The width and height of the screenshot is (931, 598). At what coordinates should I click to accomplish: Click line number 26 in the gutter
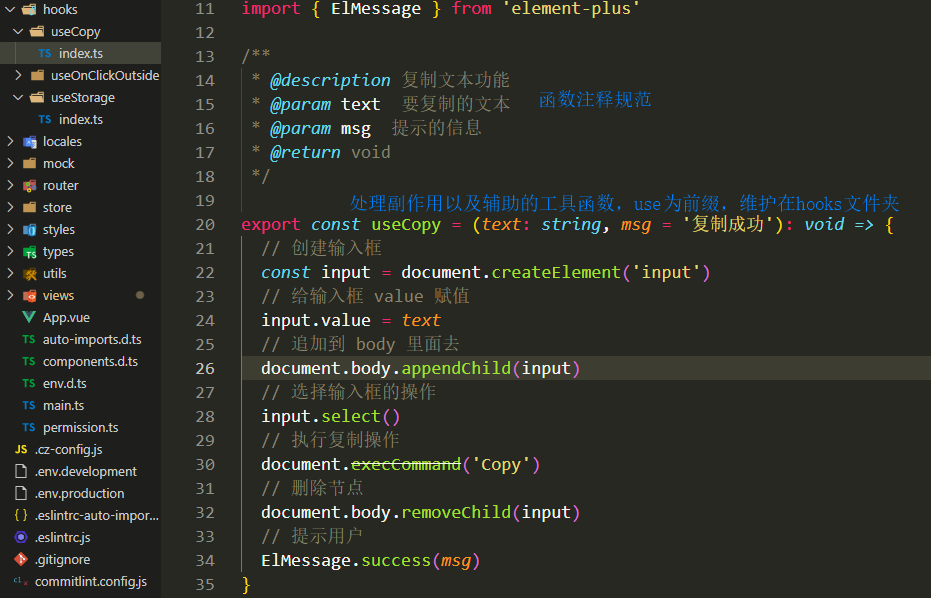click(x=205, y=369)
